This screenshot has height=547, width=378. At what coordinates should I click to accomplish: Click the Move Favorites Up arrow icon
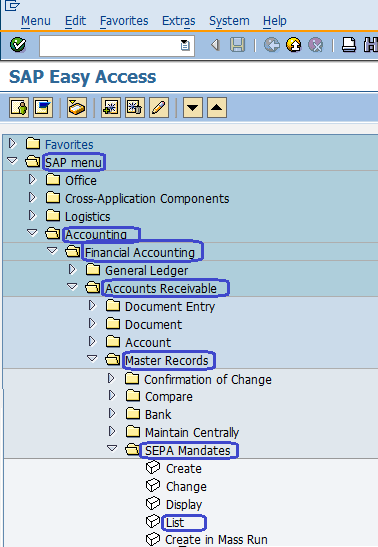[217, 107]
